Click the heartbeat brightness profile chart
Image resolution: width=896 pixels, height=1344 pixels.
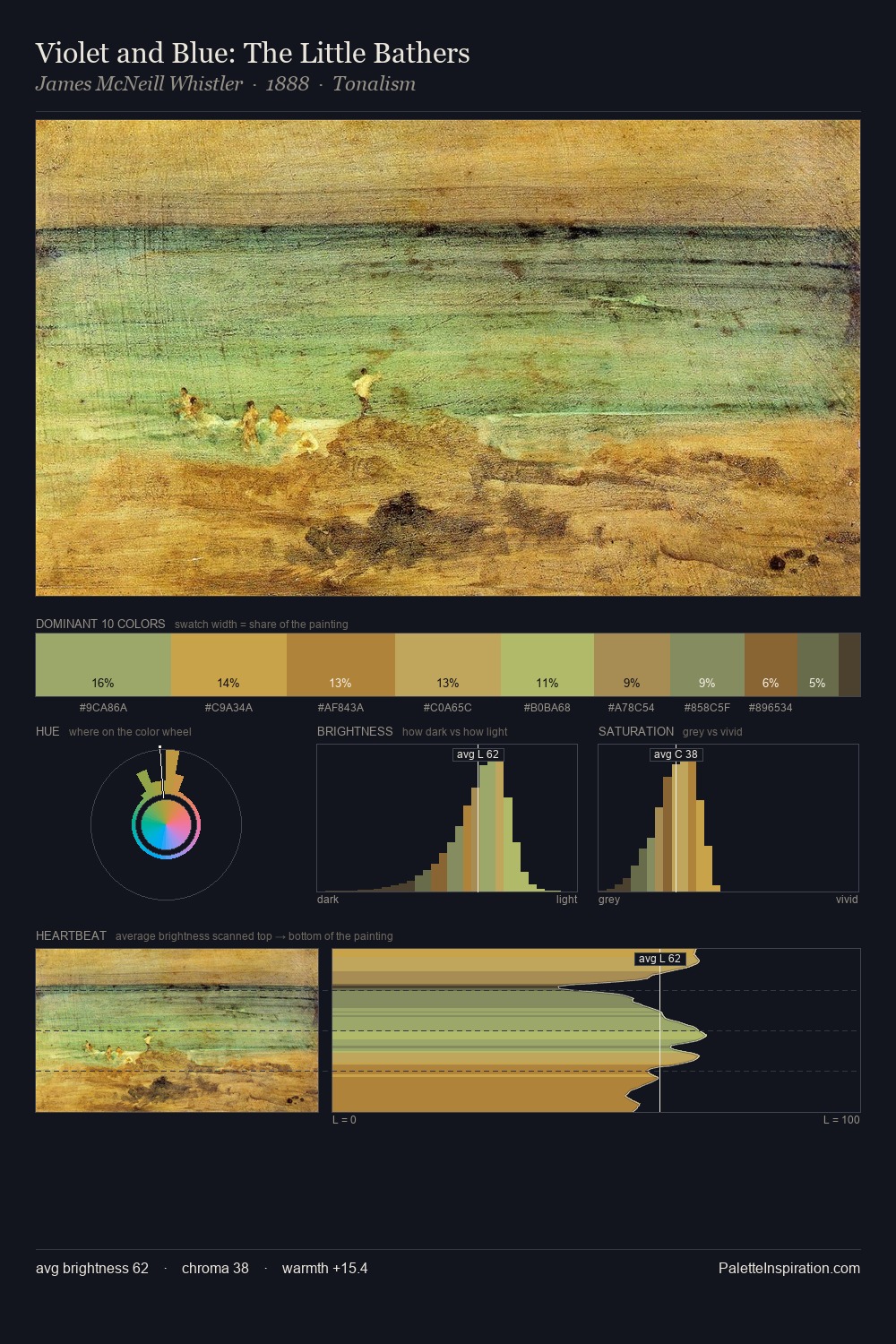[x=596, y=1030]
